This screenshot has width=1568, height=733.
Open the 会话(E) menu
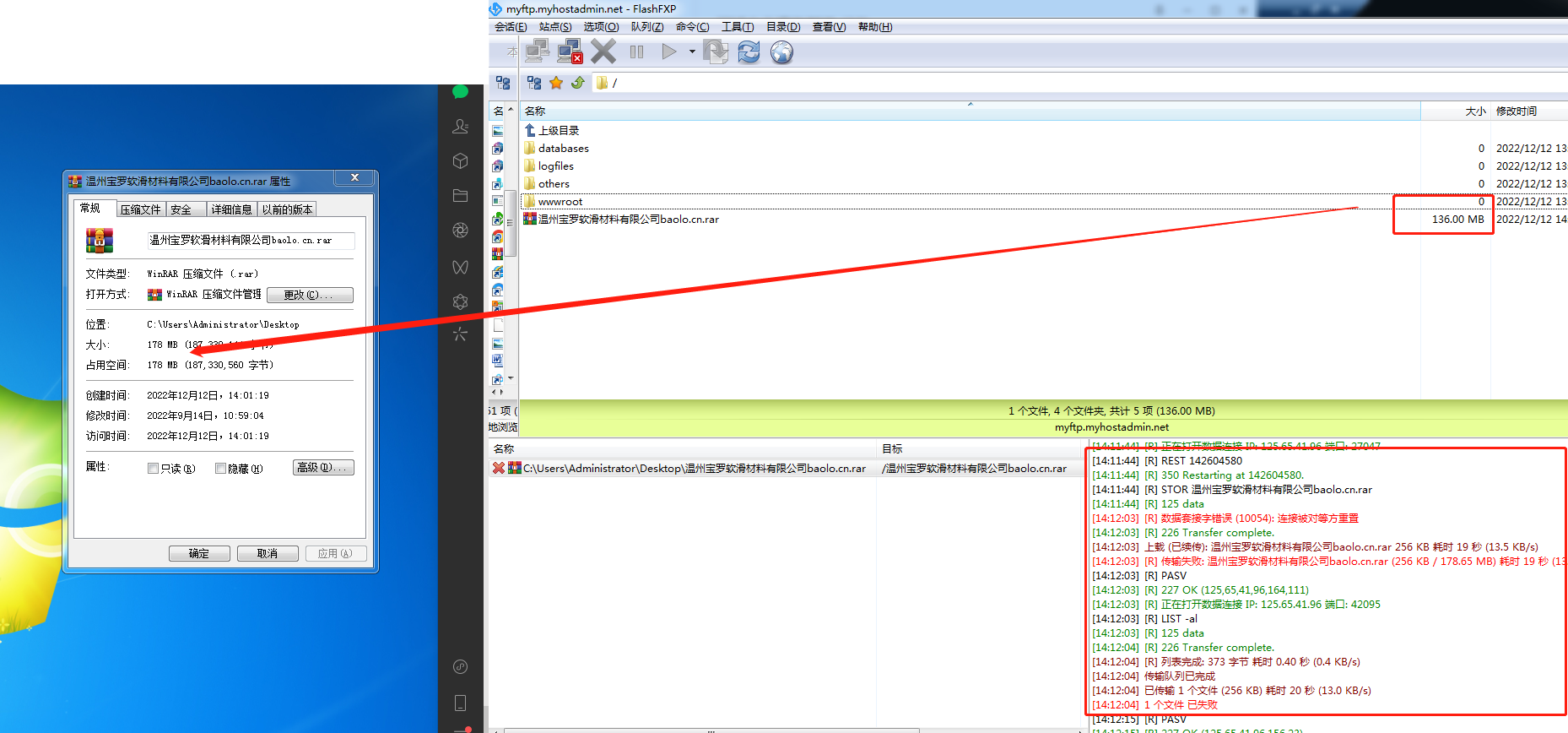click(x=511, y=27)
